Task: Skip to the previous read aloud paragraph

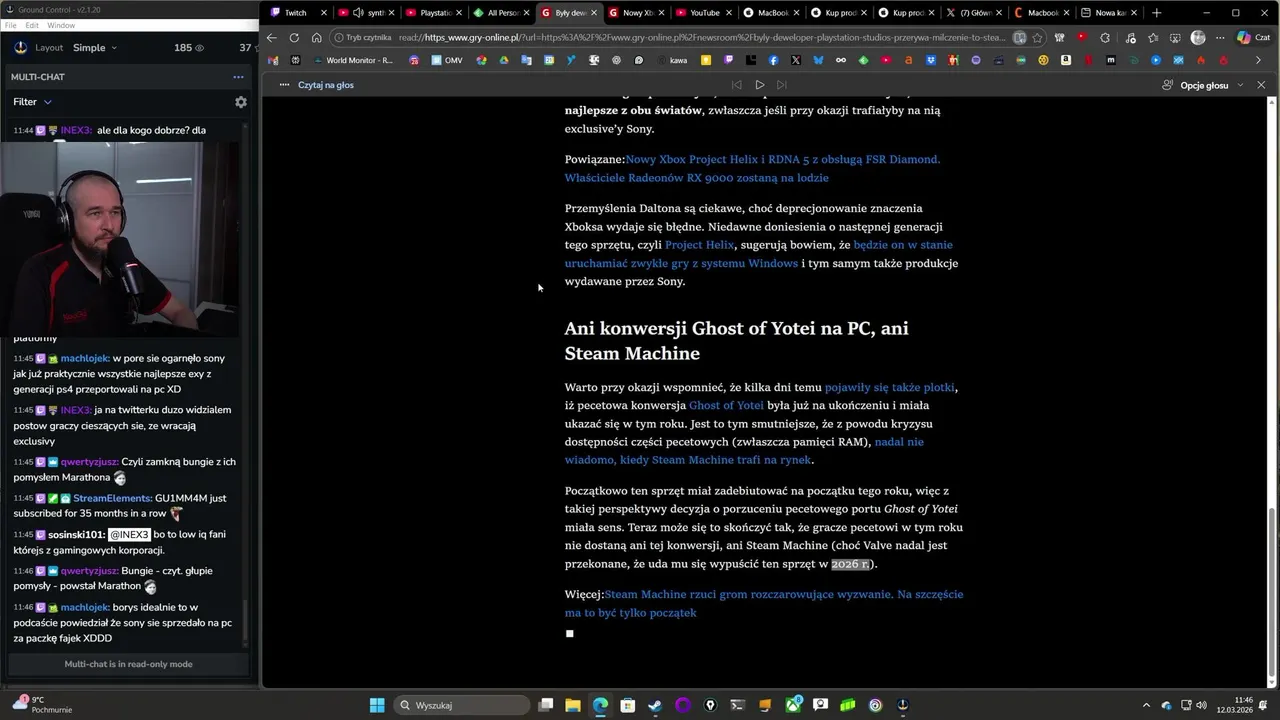Action: pyautogui.click(x=737, y=85)
